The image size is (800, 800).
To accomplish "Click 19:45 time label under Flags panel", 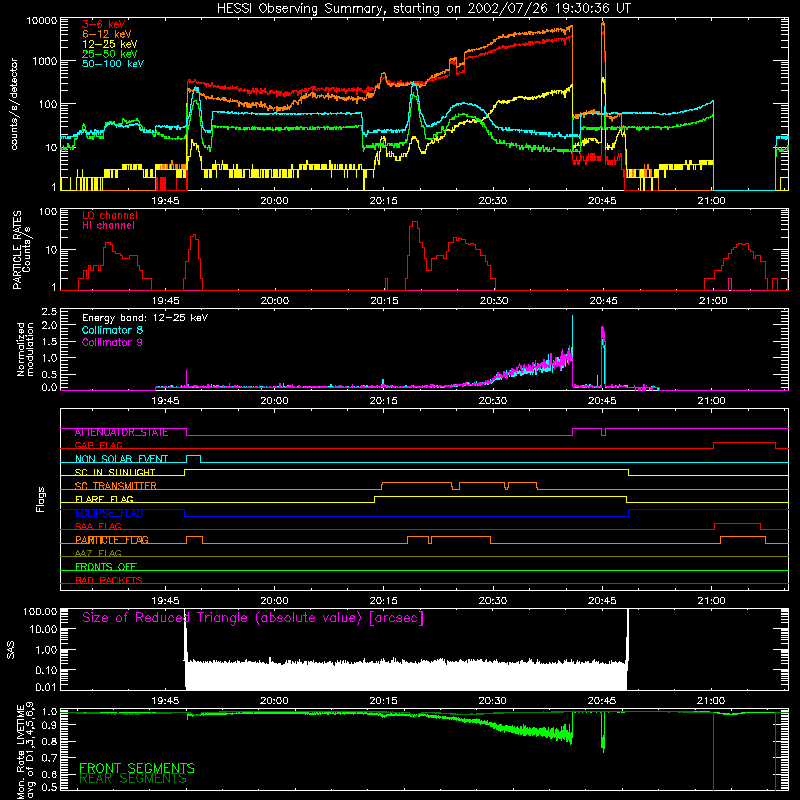I will (165, 601).
